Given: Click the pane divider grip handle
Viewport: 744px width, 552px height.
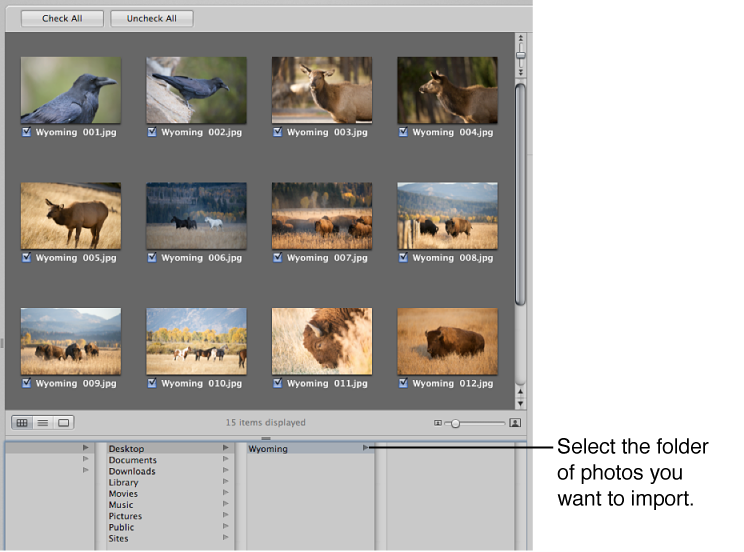Looking at the screenshot, I should point(266,439).
